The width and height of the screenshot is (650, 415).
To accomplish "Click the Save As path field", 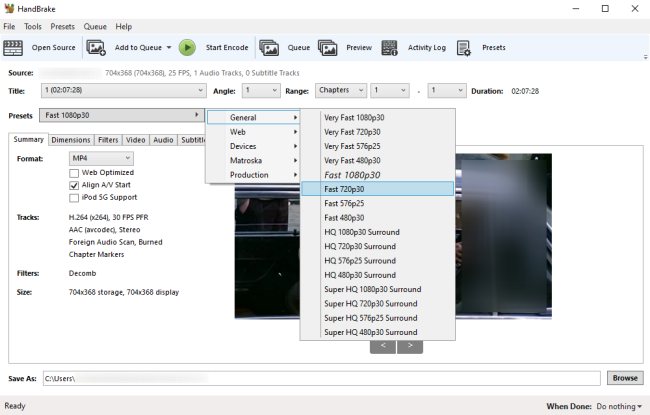I will pos(322,378).
